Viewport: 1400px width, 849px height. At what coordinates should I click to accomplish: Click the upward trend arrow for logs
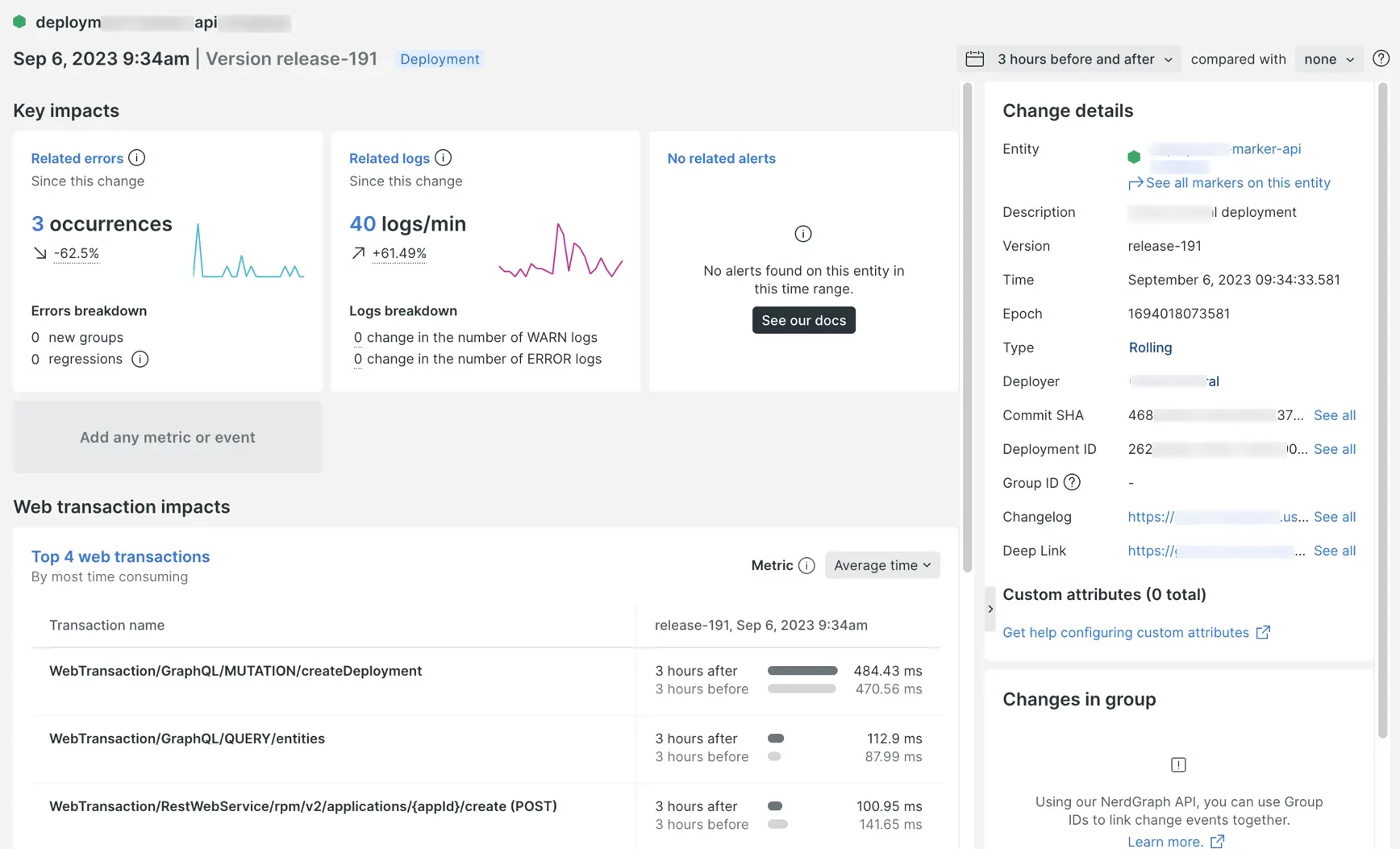(x=358, y=253)
